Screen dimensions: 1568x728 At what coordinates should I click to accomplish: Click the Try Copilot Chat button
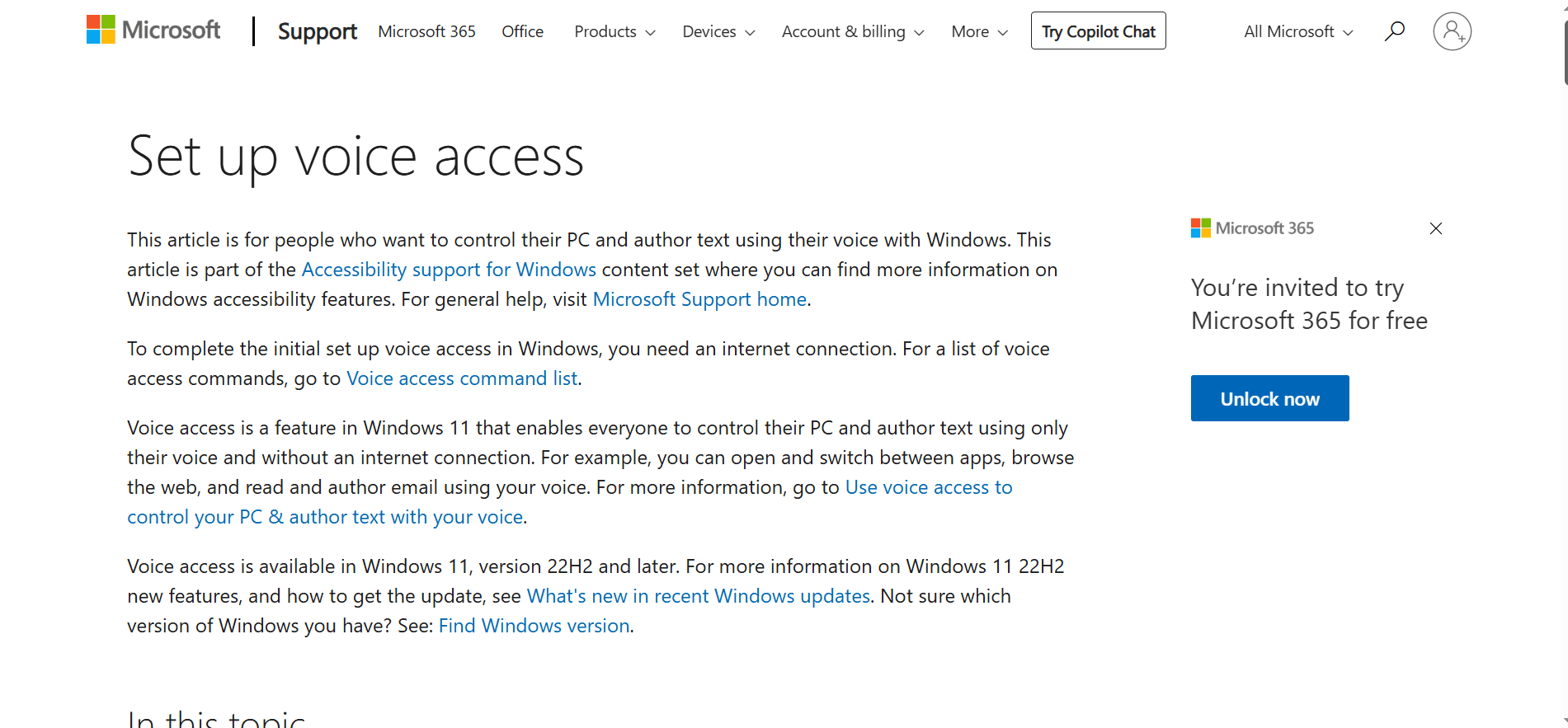coord(1098,31)
